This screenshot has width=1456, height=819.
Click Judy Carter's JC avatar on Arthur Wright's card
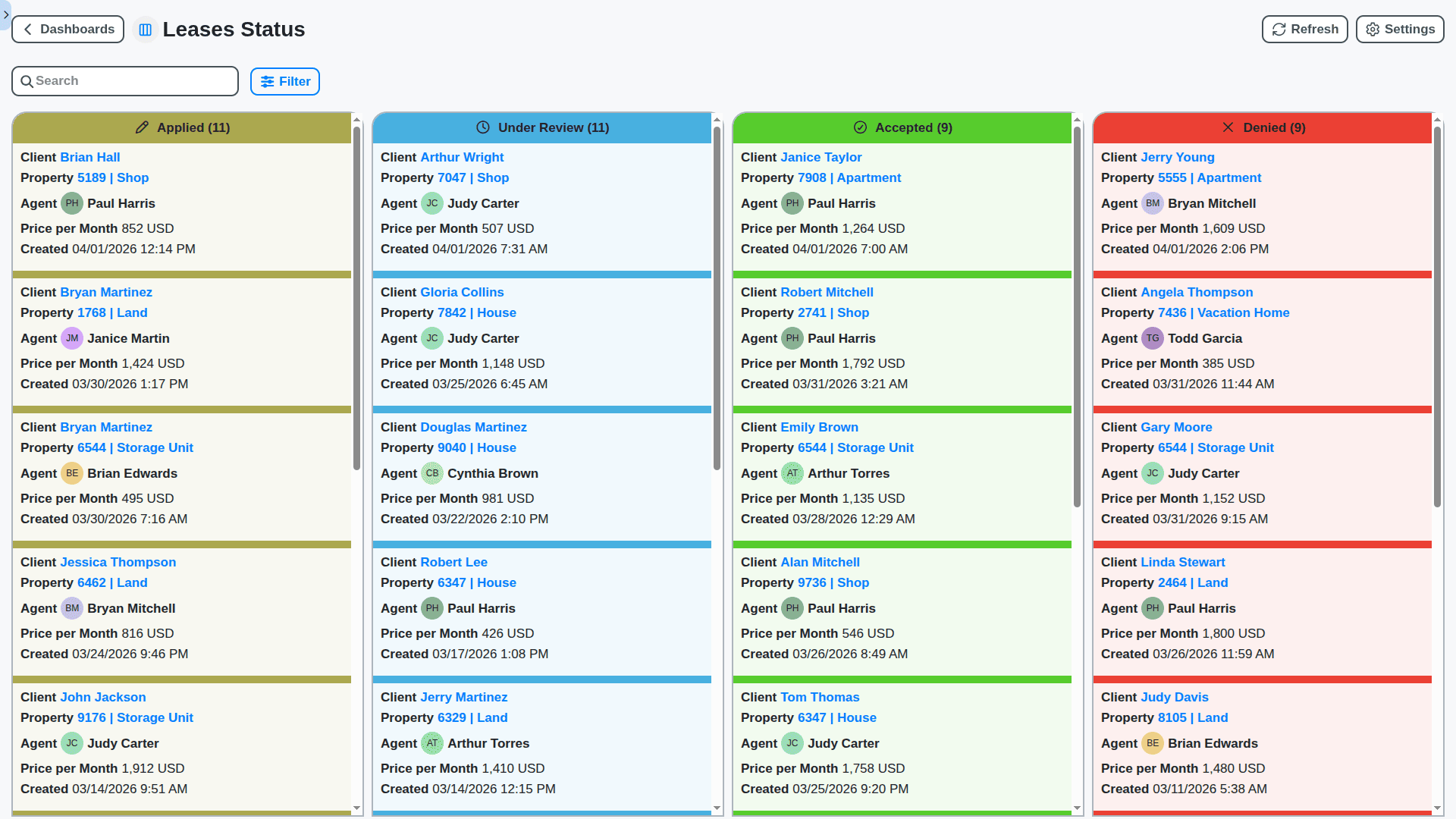coord(432,203)
